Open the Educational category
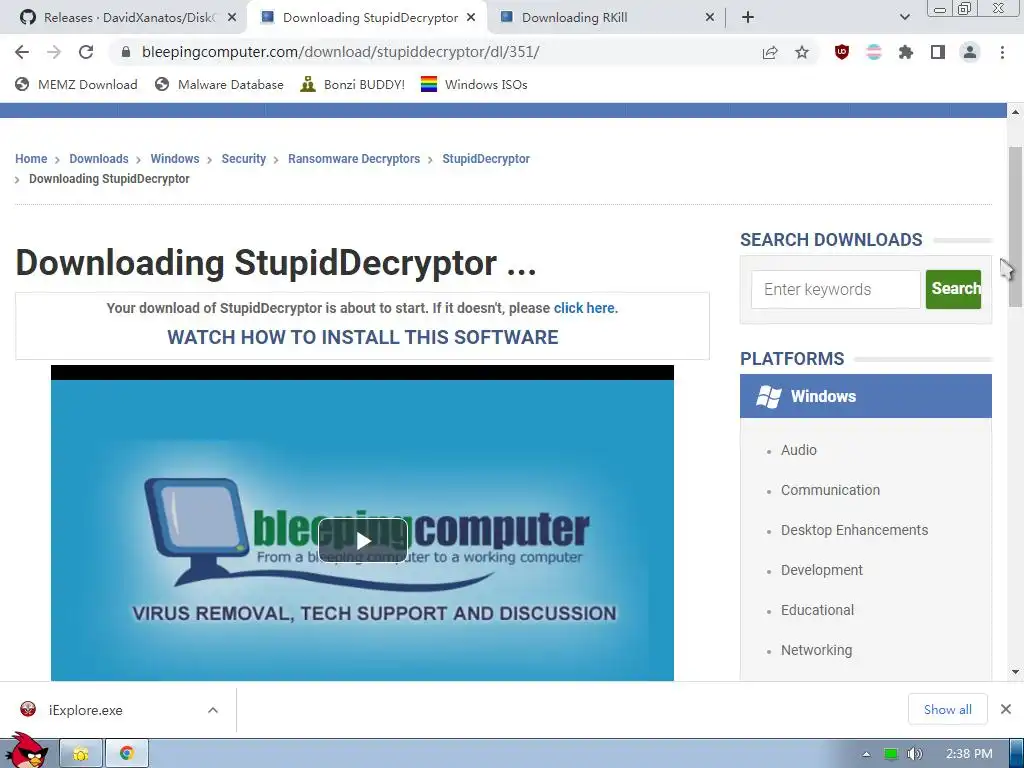The height and width of the screenshot is (768, 1024). click(817, 610)
